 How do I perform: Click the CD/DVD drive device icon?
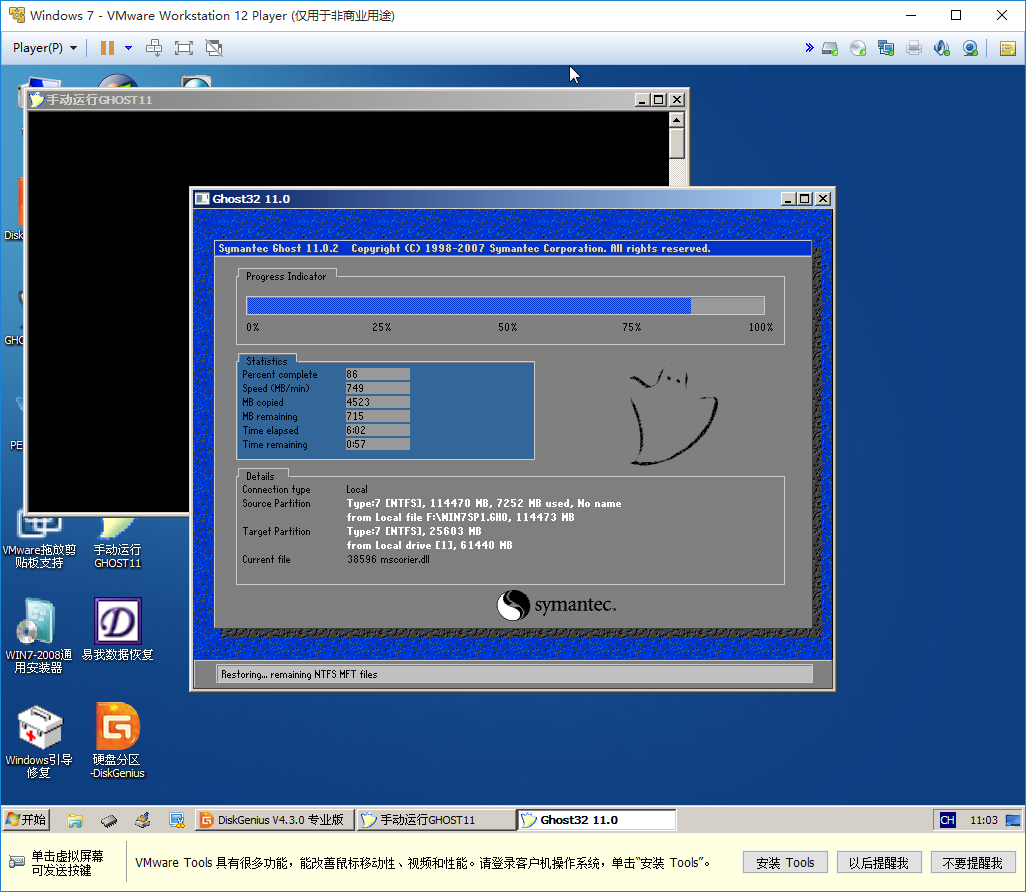point(858,48)
